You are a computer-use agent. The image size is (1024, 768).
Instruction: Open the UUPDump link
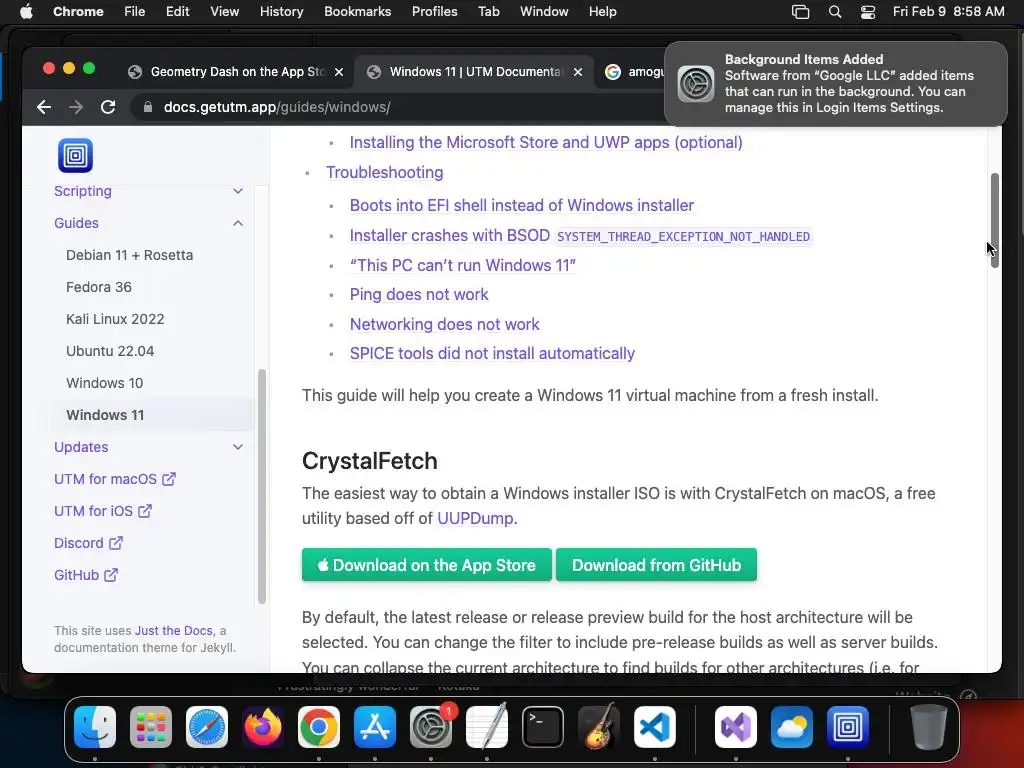[x=475, y=518]
